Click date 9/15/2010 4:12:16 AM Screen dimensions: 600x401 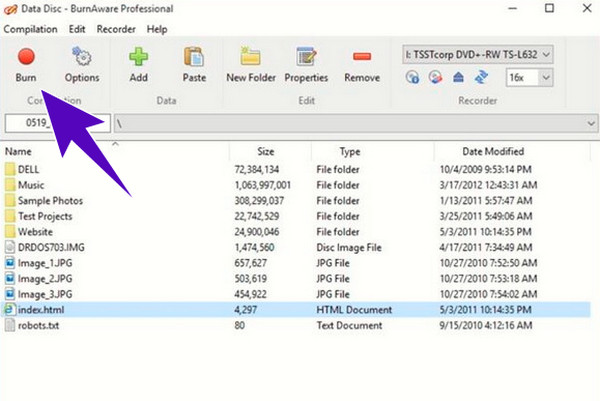tap(486, 326)
